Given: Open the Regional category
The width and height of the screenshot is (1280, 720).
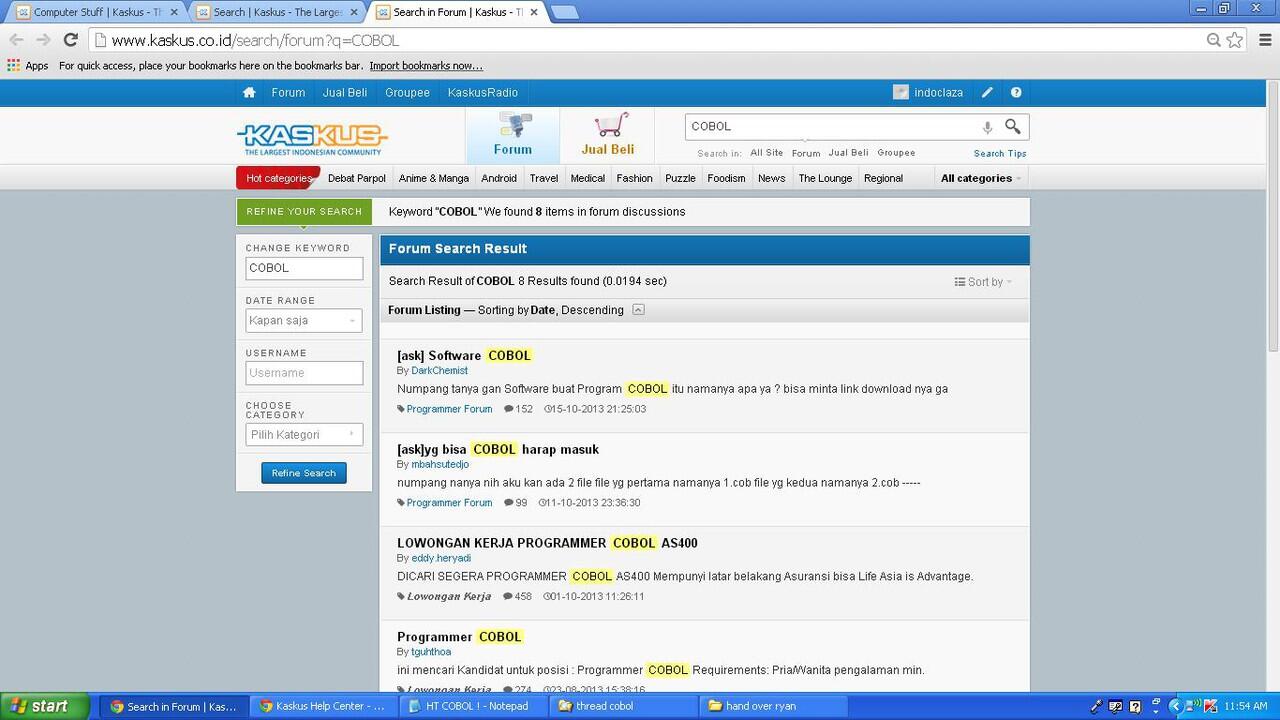Looking at the screenshot, I should pos(883,178).
